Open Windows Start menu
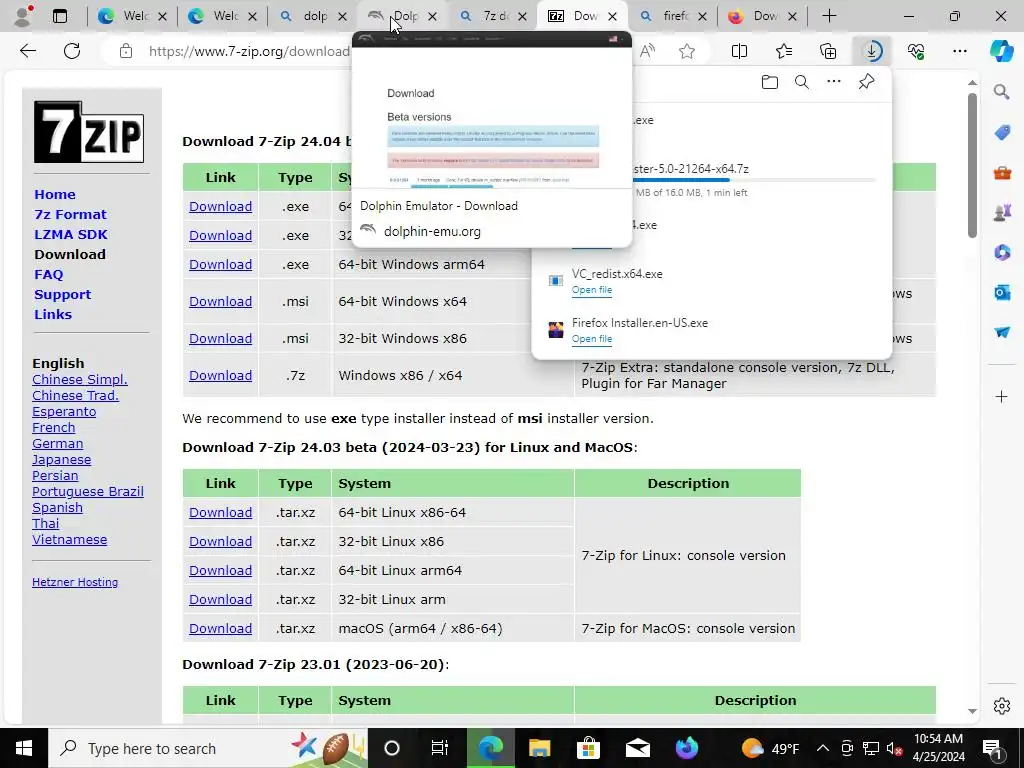 pyautogui.click(x=24, y=748)
